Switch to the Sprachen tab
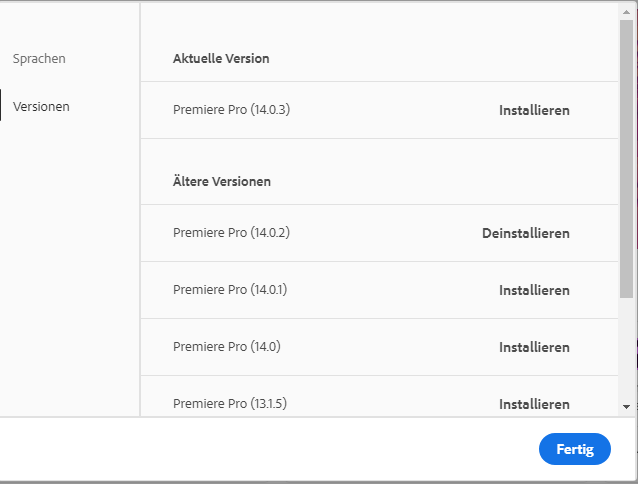The image size is (638, 484). point(39,59)
